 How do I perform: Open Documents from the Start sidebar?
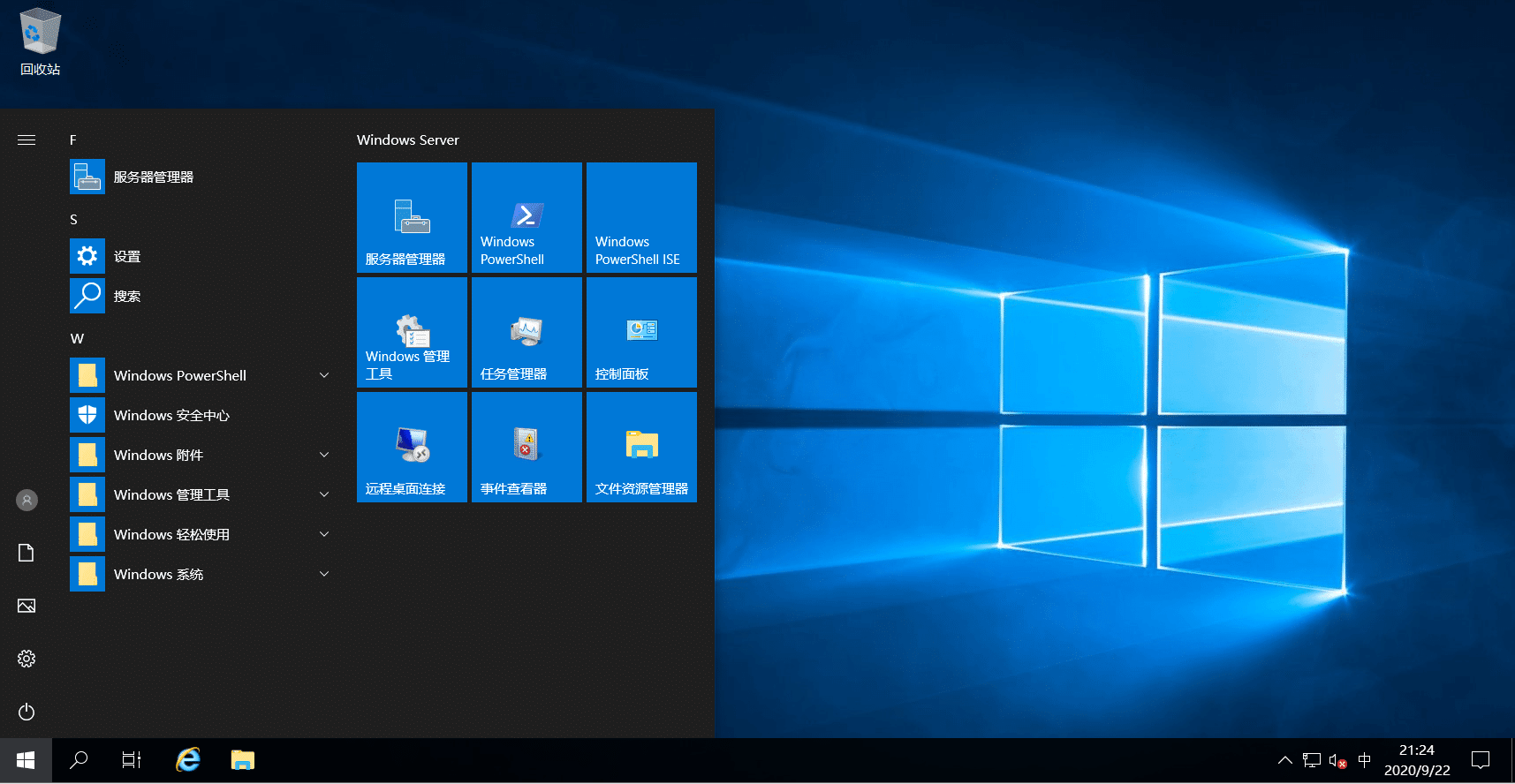(27, 553)
